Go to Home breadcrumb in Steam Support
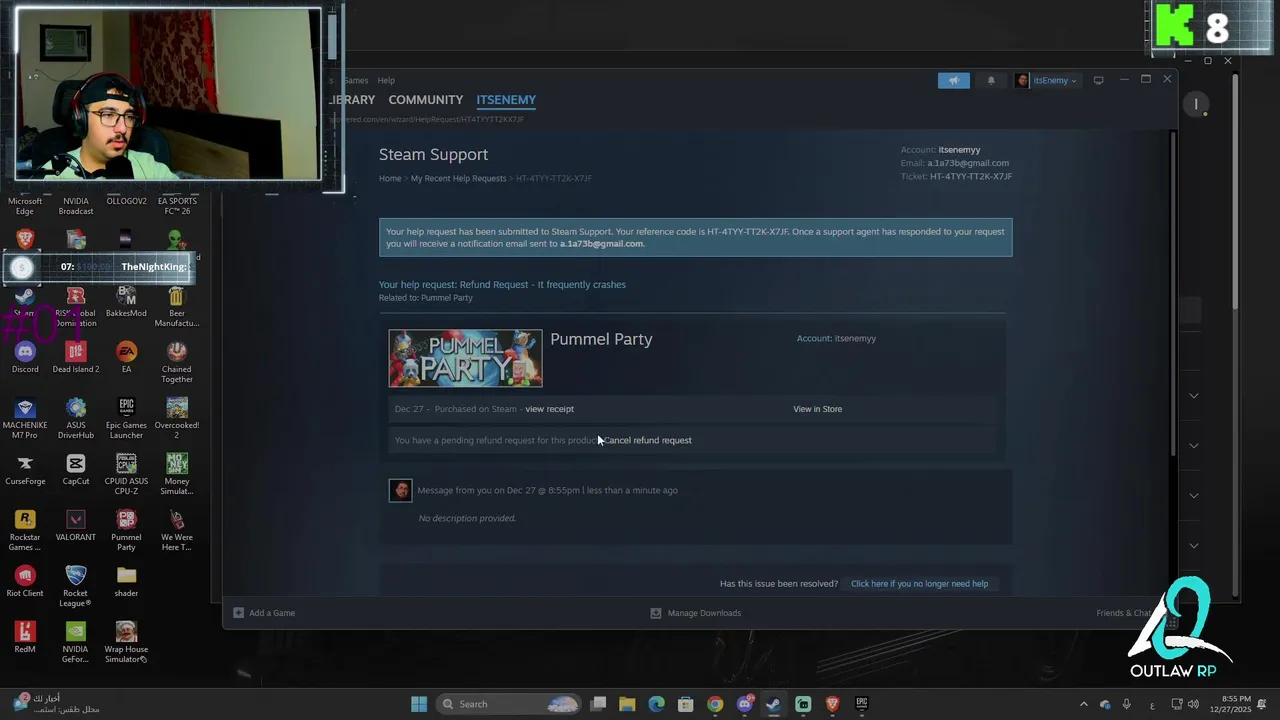The height and width of the screenshot is (720, 1280). pyautogui.click(x=390, y=178)
